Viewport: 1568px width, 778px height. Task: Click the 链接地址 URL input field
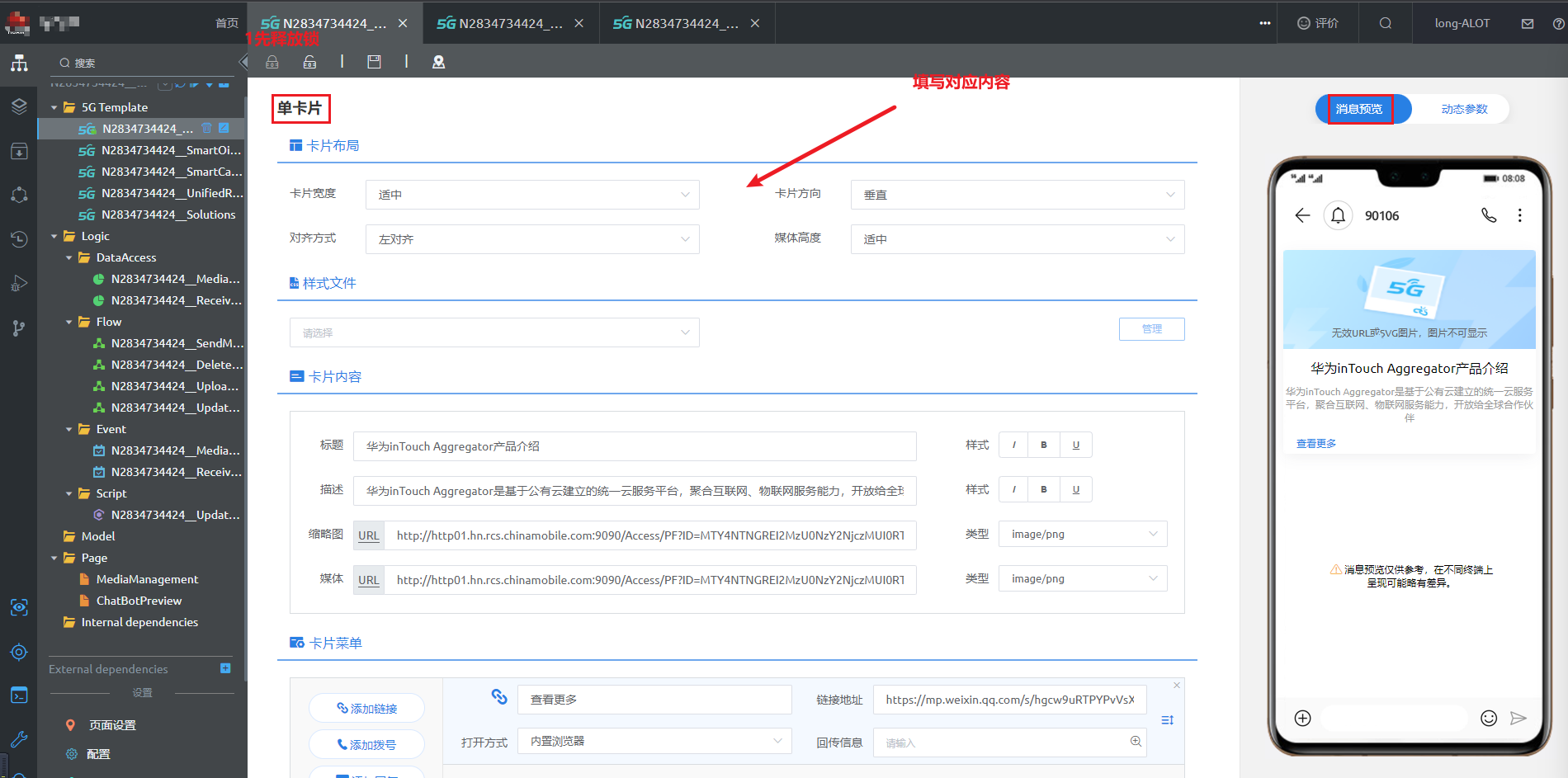point(1010,700)
